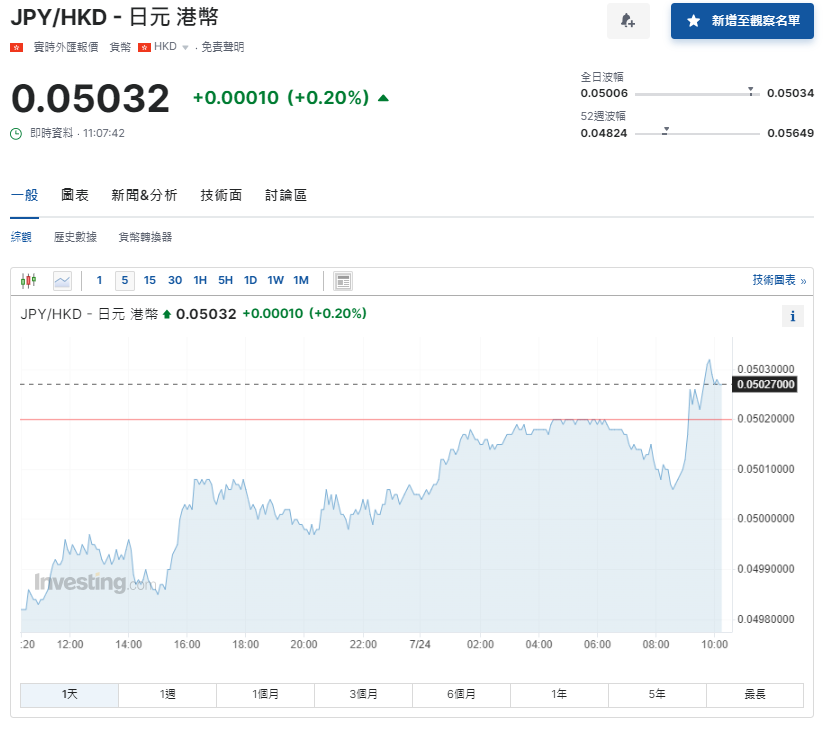Open the 貨幣 dropdown
829x733 pixels.
coord(119,46)
